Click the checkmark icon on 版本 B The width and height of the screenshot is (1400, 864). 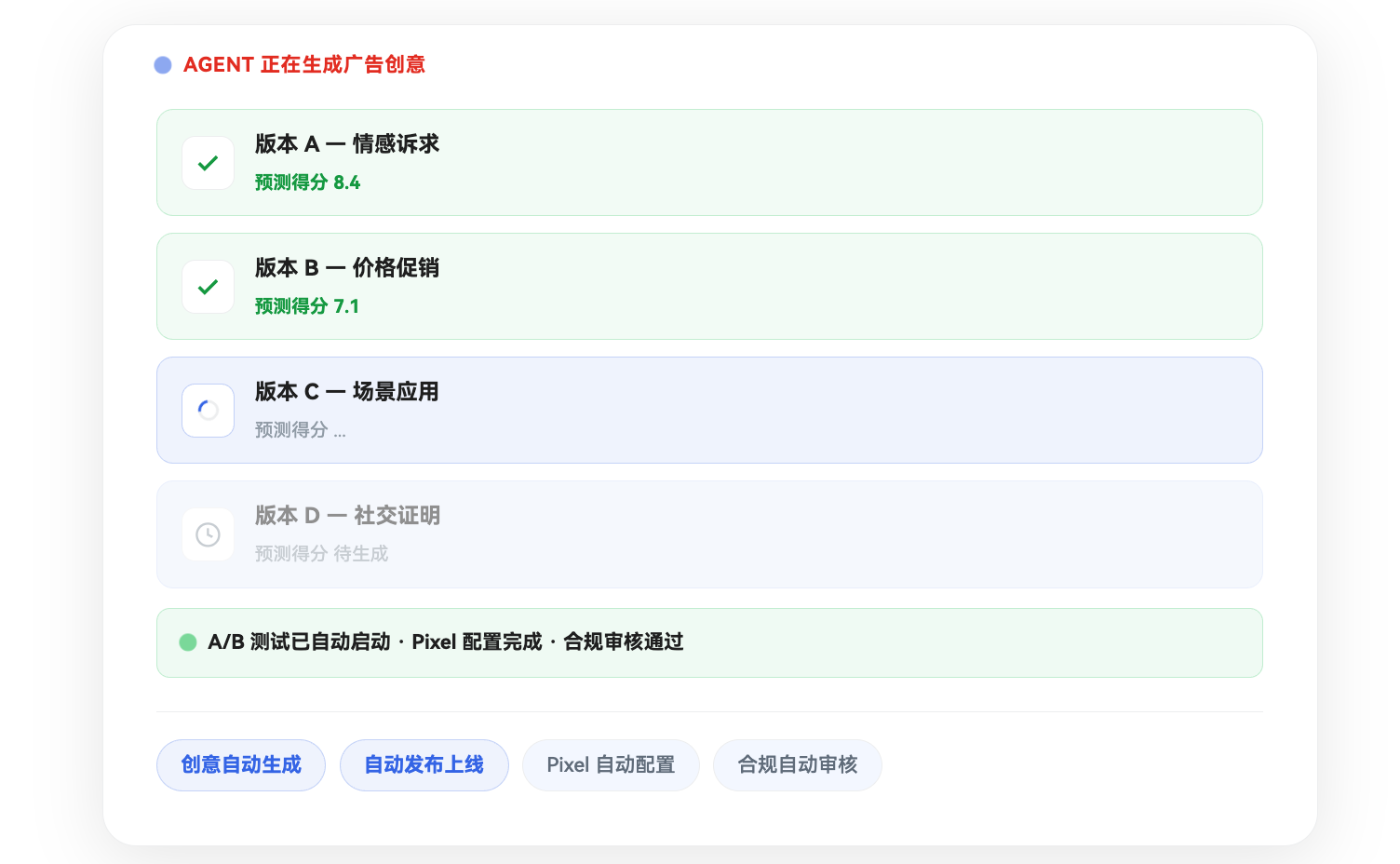tap(208, 287)
